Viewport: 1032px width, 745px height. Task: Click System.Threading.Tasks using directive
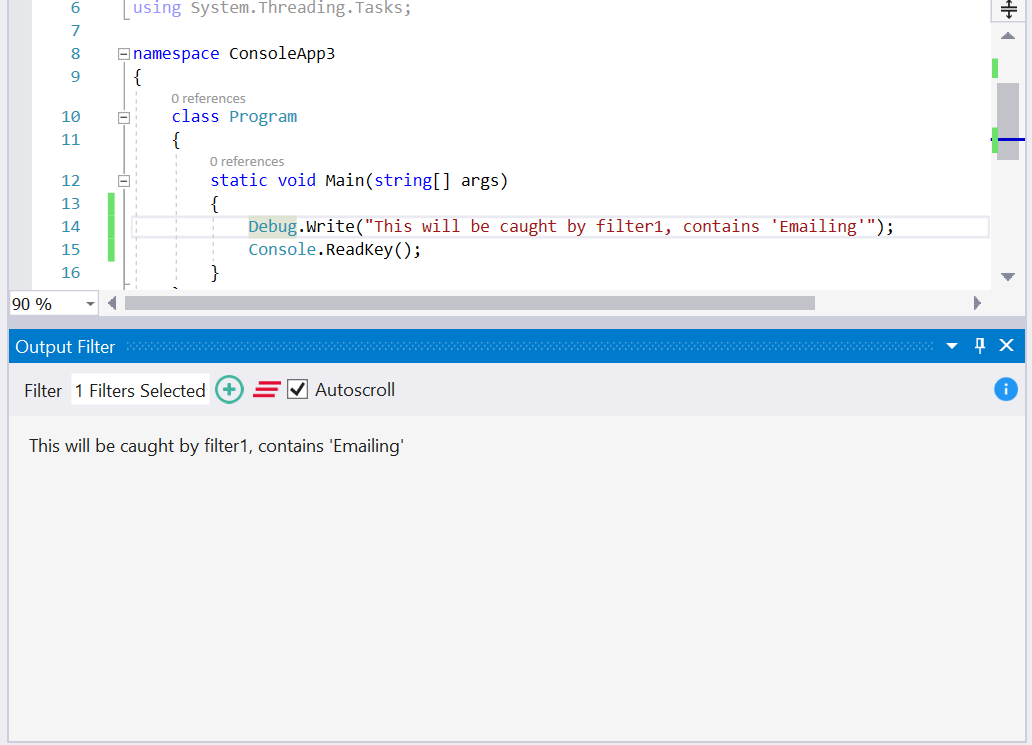pos(301,8)
